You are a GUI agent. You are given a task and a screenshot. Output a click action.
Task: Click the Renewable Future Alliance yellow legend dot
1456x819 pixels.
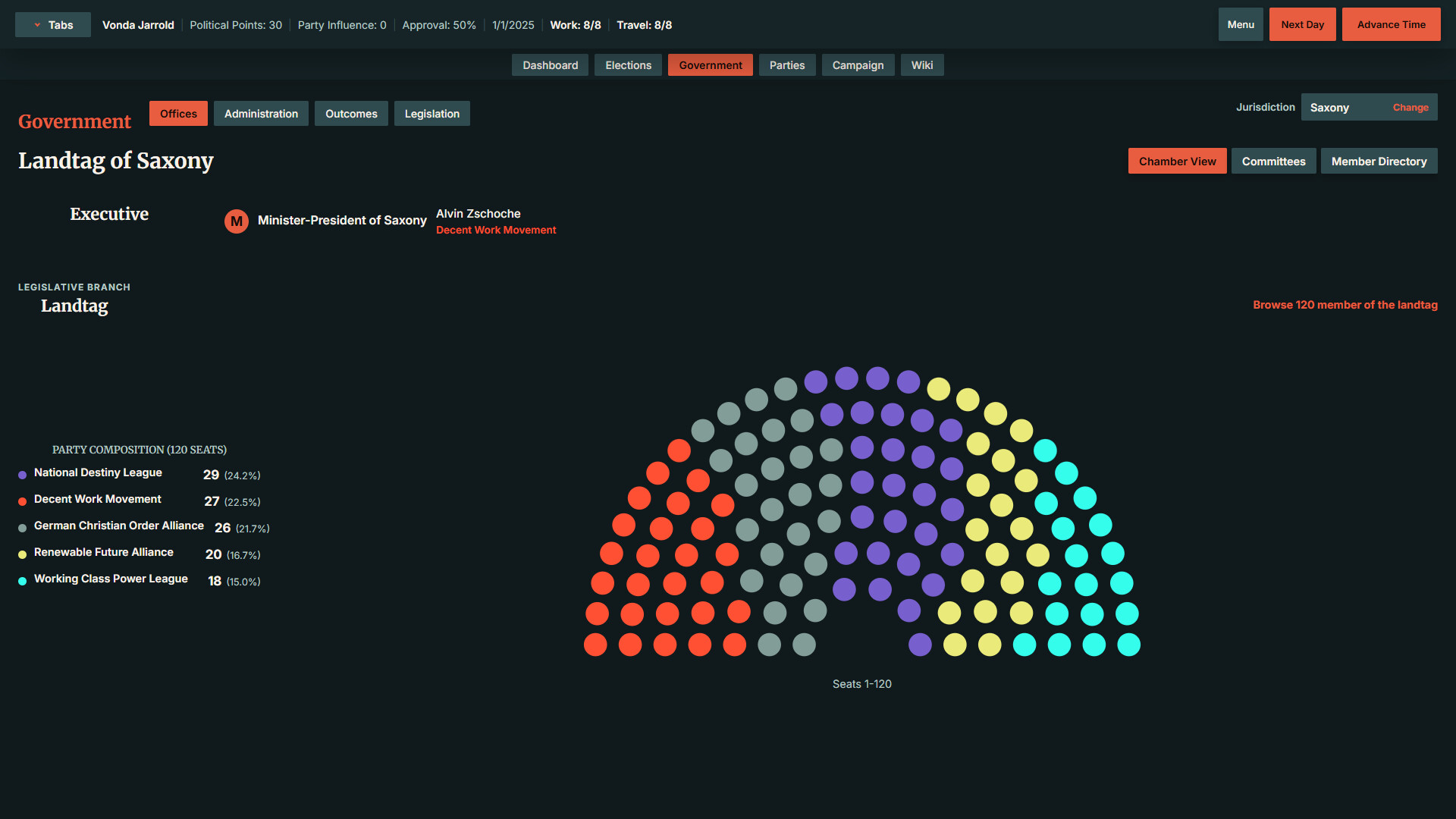[23, 554]
